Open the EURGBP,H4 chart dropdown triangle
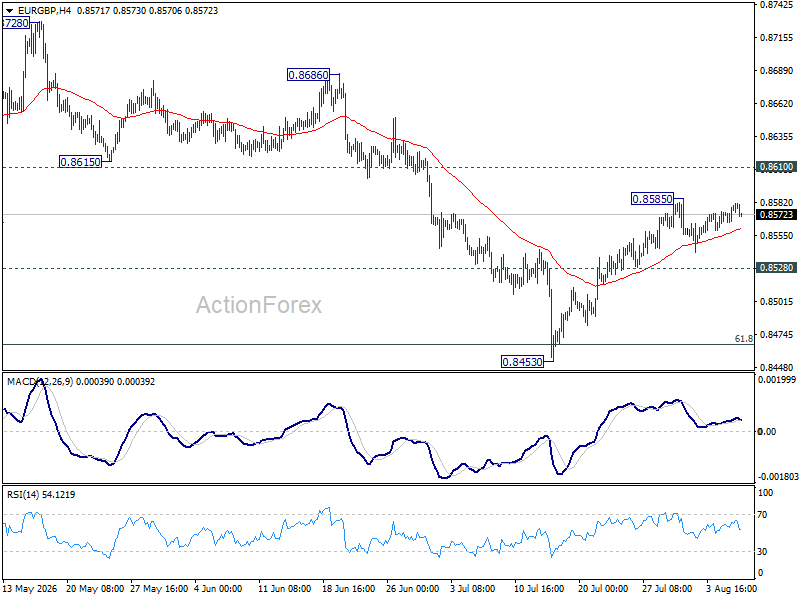The height and width of the screenshot is (600, 800). pos(9,11)
